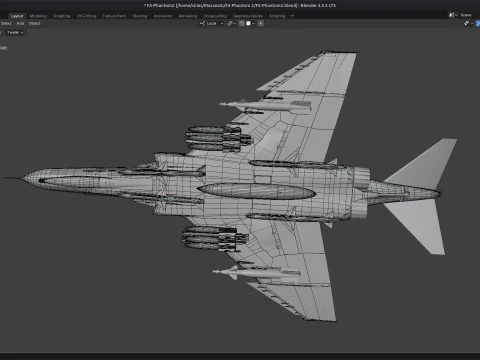Open the Modeling workspace tab
The image size is (480, 360).
coord(38,16)
